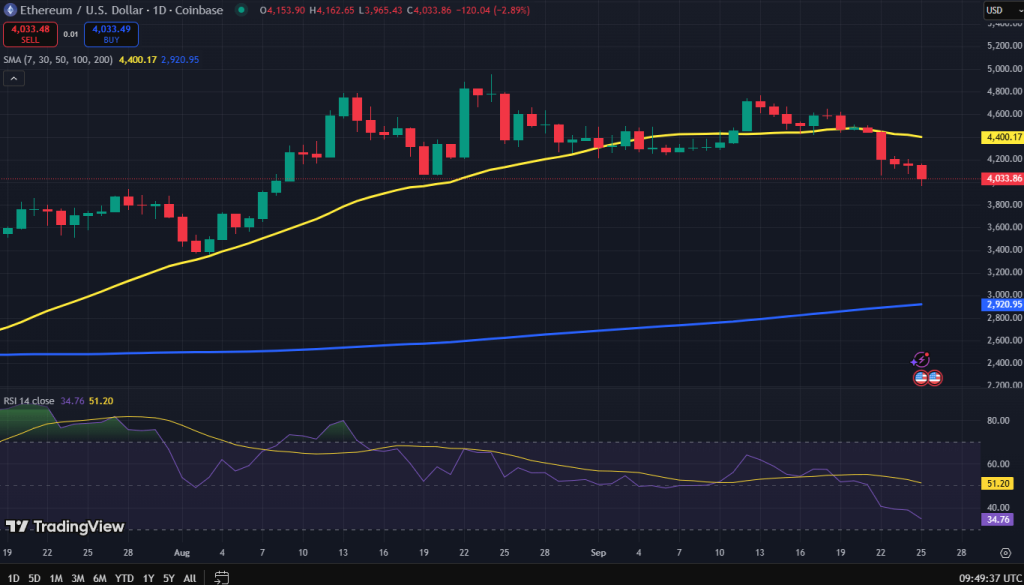Open the Ethereum / U.S. Dollar symbol title
The height and width of the screenshot is (585, 1024).
(121, 10)
